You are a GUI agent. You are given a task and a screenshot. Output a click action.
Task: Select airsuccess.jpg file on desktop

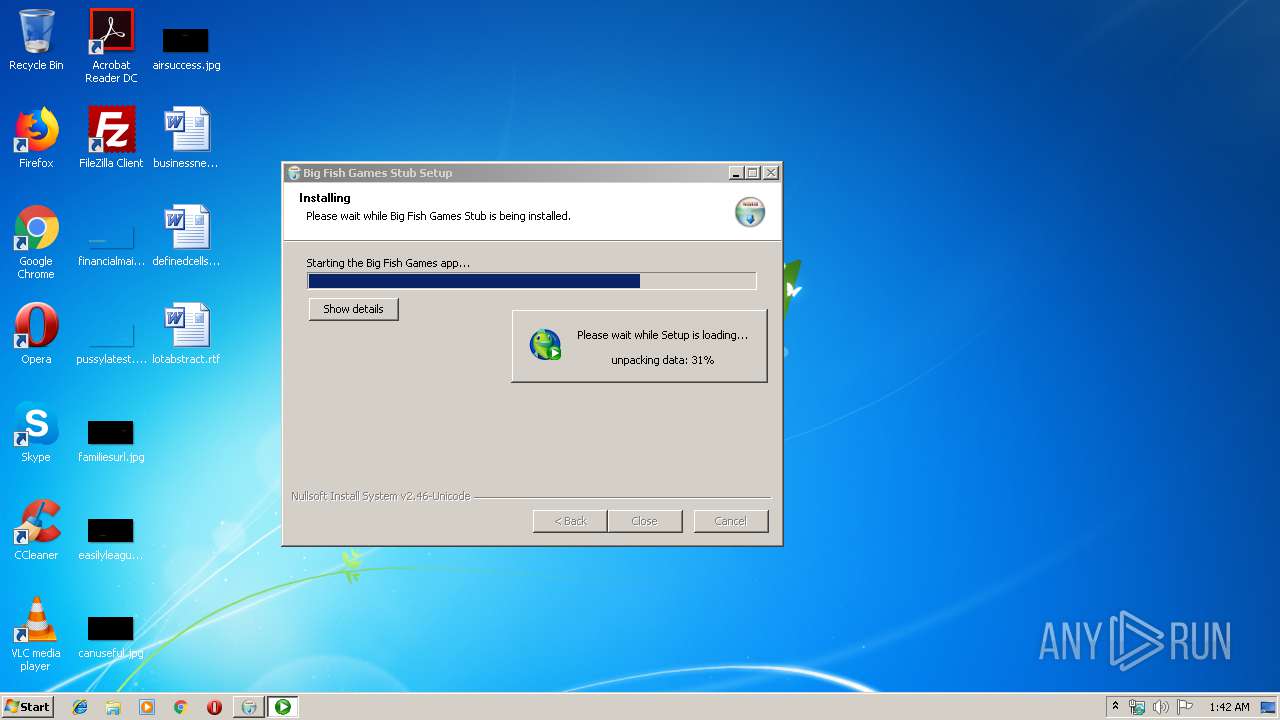[186, 48]
